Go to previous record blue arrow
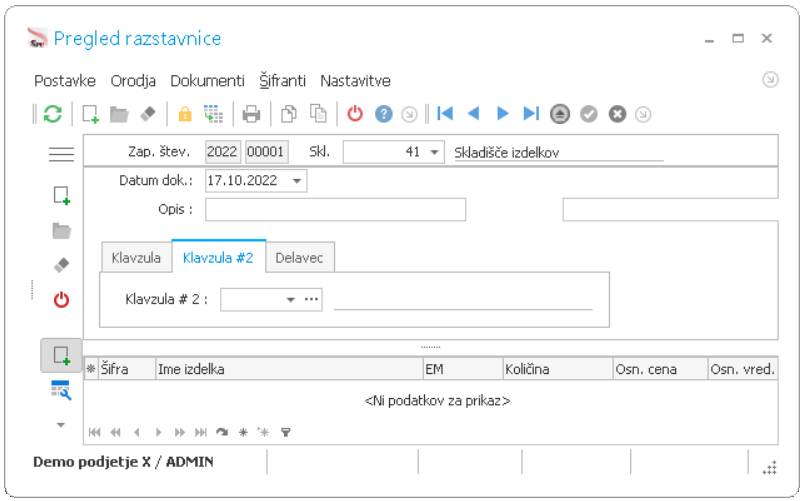 (474, 113)
